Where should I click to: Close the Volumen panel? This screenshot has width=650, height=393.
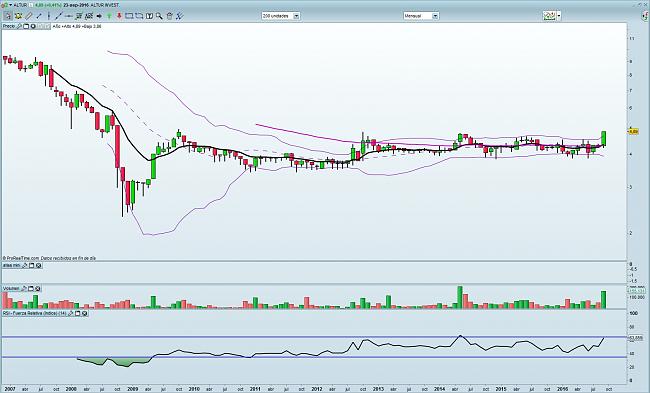[38, 289]
